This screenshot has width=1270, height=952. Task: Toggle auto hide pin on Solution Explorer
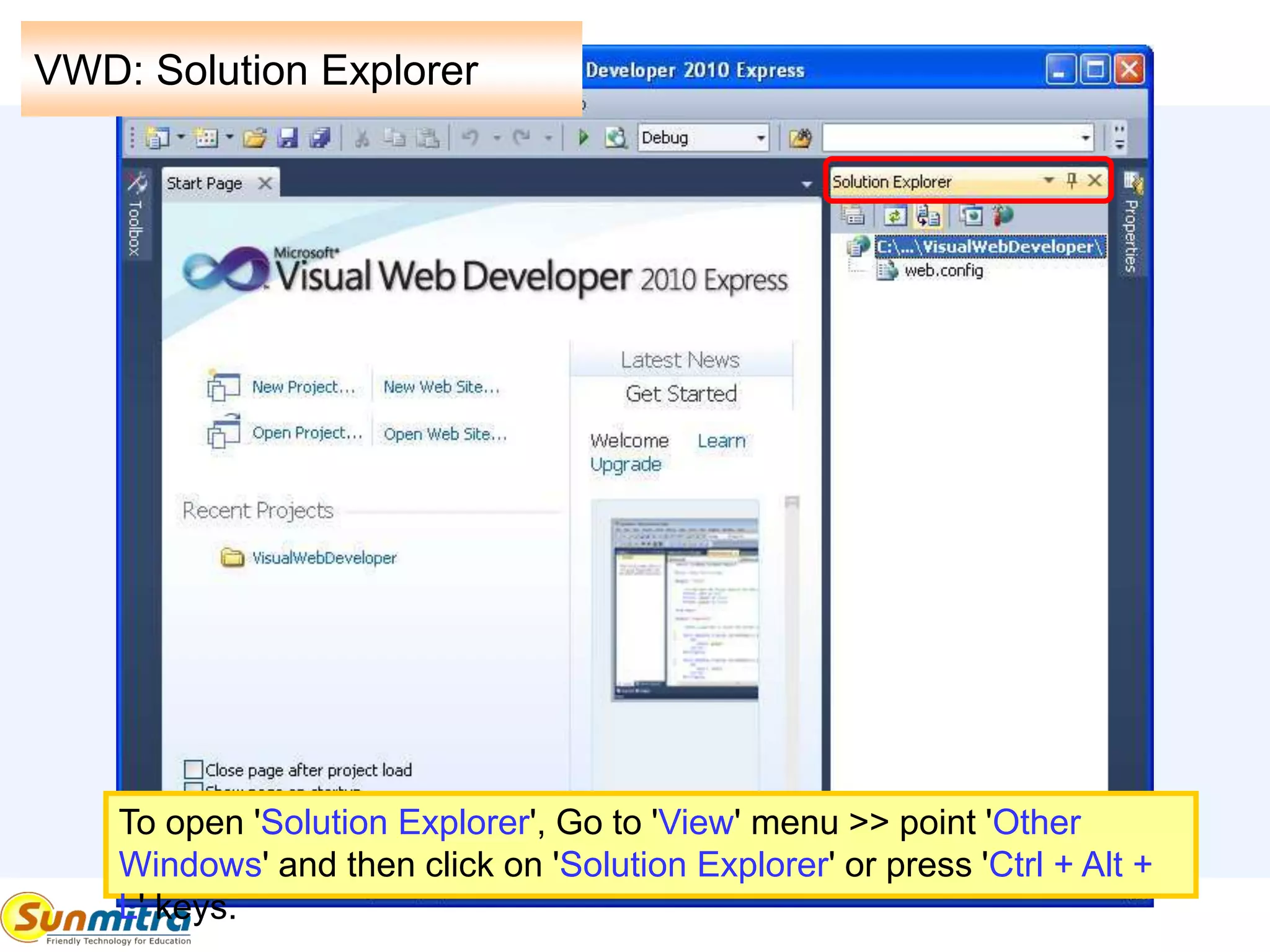(1072, 180)
